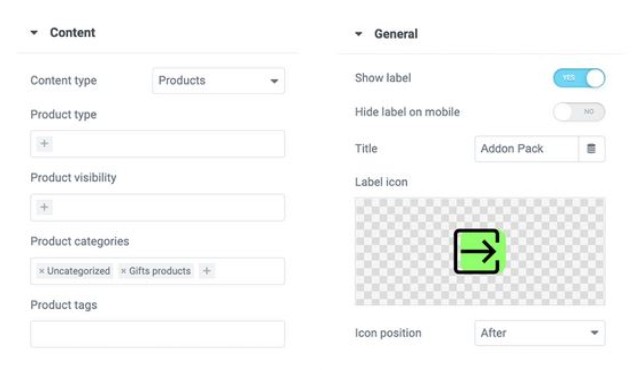Open the Content type Products dropdown

tap(218, 81)
